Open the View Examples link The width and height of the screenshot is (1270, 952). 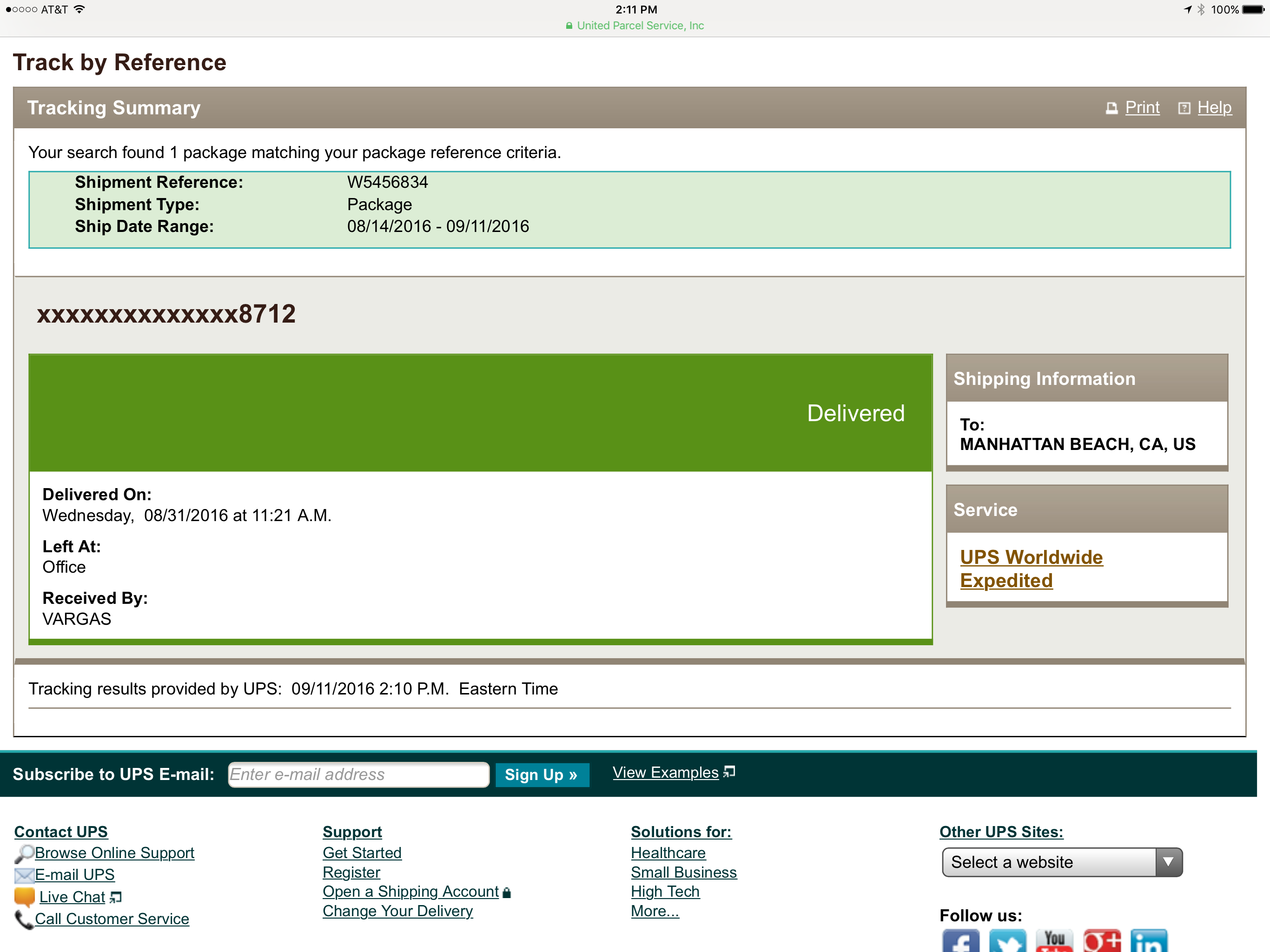click(x=665, y=772)
